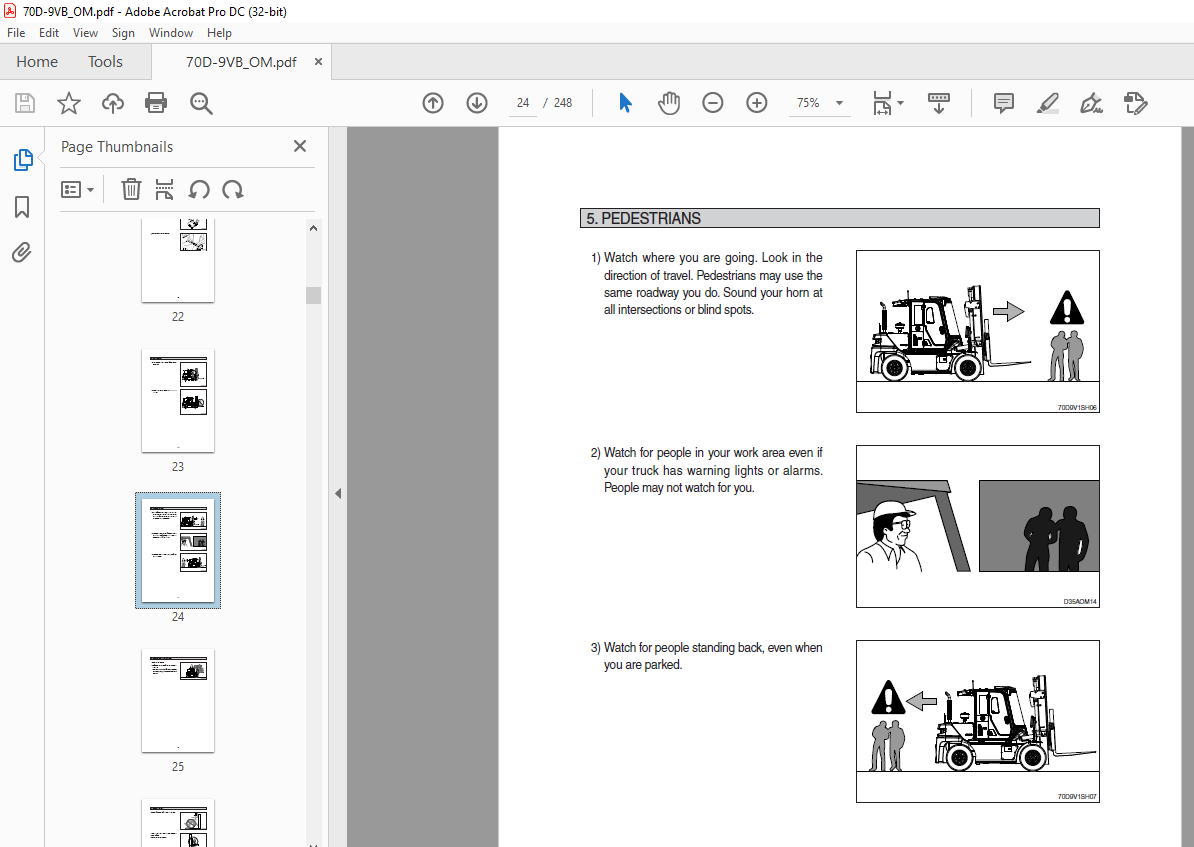Rotate selected page clockwise in thumbnails
This screenshot has width=1194, height=847.
(233, 190)
